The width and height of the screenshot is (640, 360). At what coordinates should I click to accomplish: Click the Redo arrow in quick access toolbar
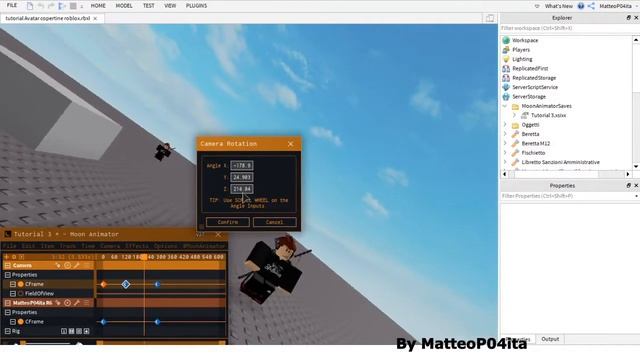51,6
